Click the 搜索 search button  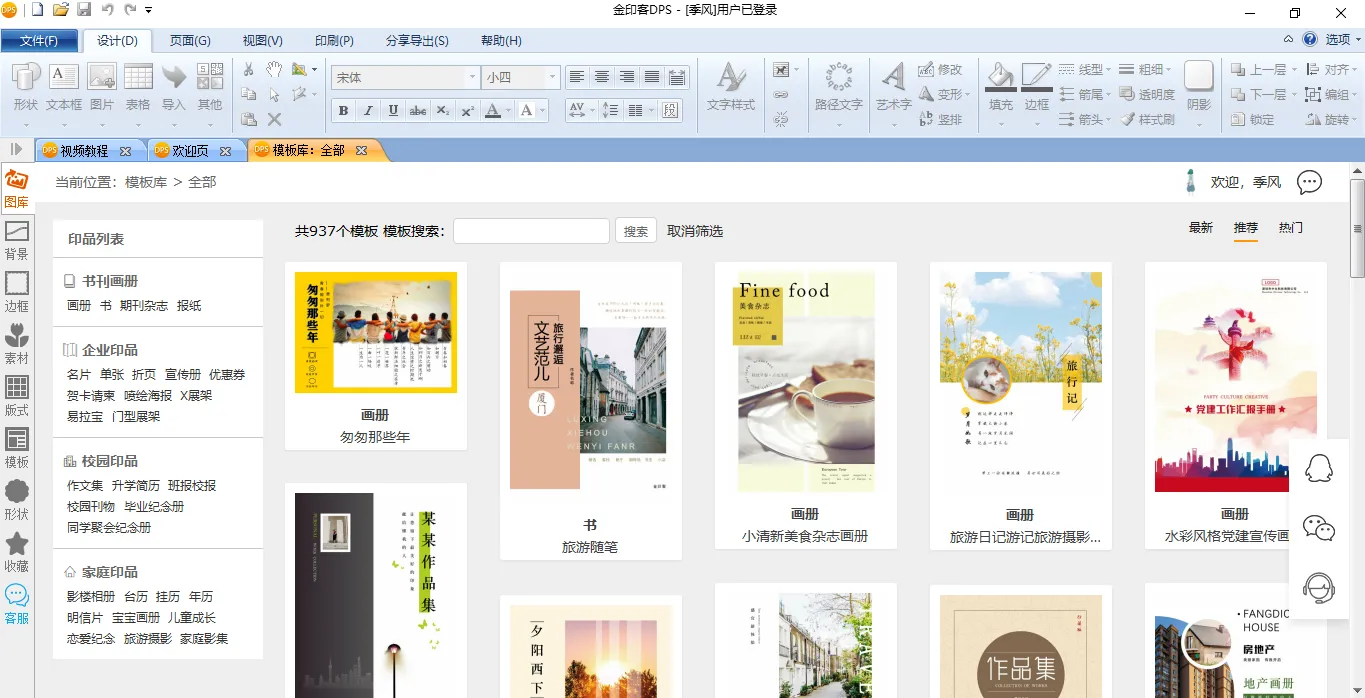[x=635, y=231]
